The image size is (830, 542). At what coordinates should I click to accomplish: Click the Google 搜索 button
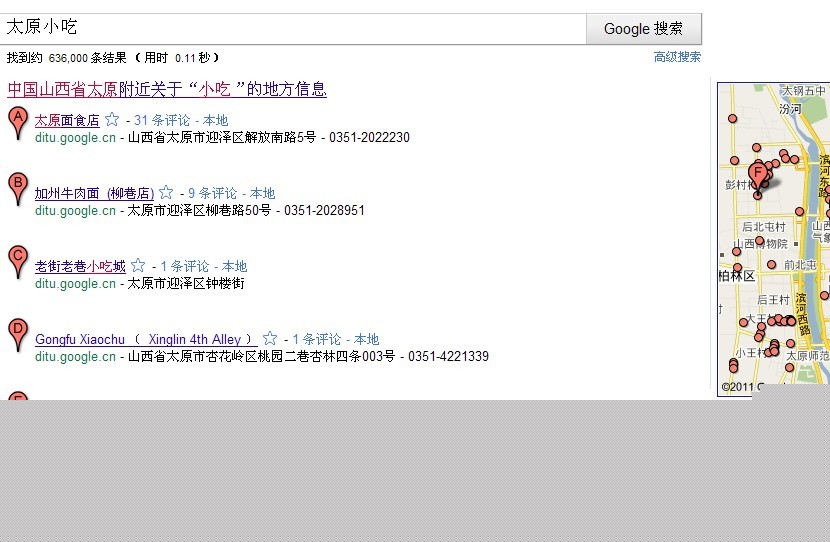click(x=644, y=29)
